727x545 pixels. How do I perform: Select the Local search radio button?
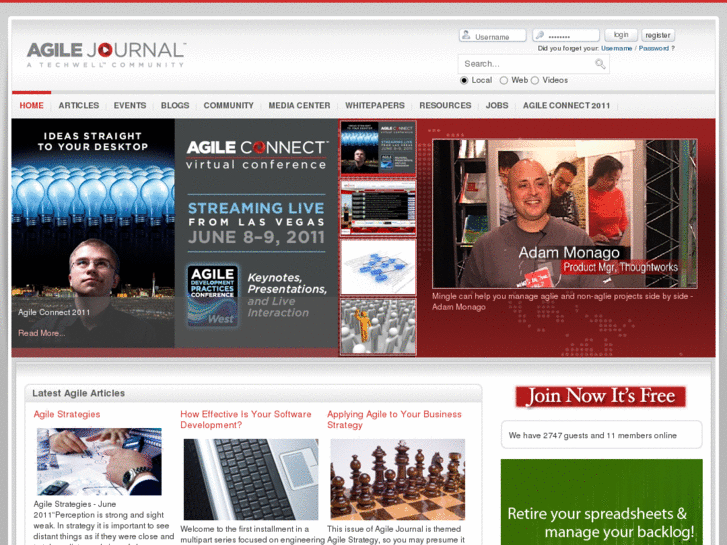464,80
